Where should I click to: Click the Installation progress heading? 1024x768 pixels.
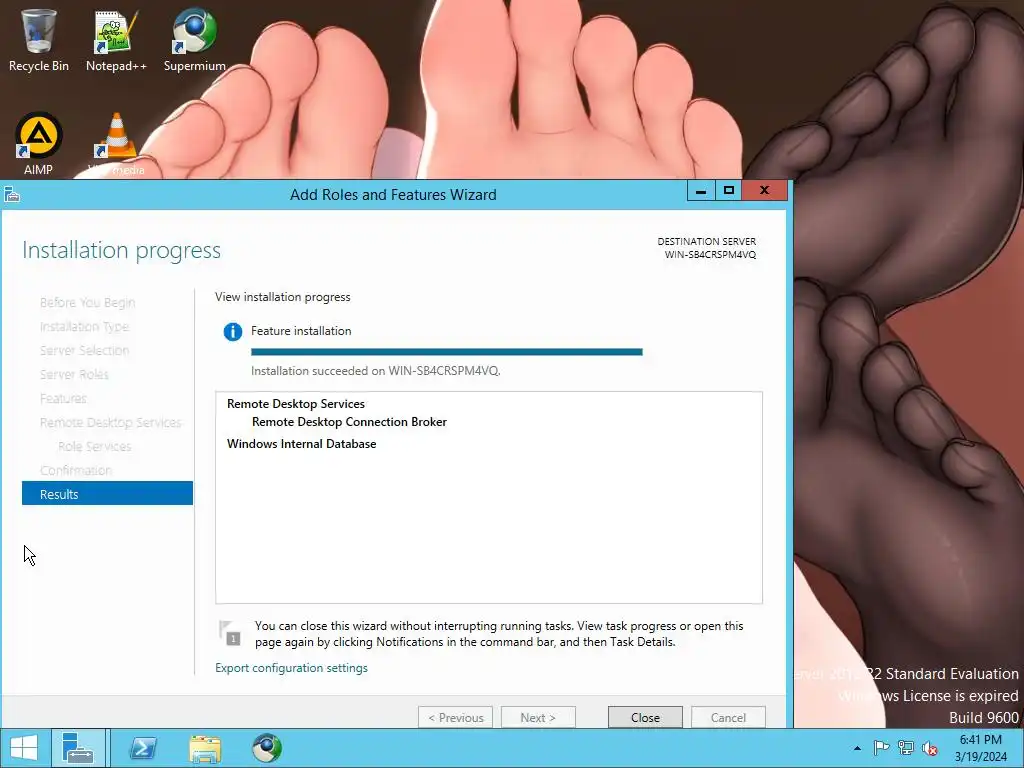tap(121, 250)
